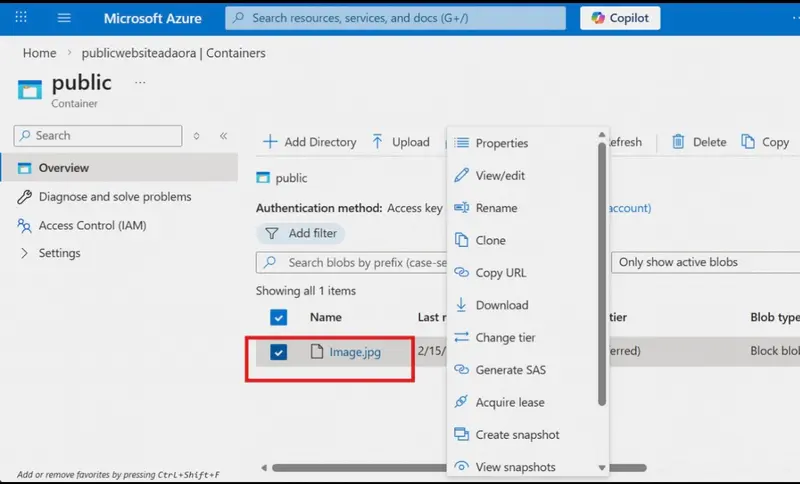This screenshot has height=484, width=800.
Task: Click the Copilot button
Action: click(x=620, y=18)
